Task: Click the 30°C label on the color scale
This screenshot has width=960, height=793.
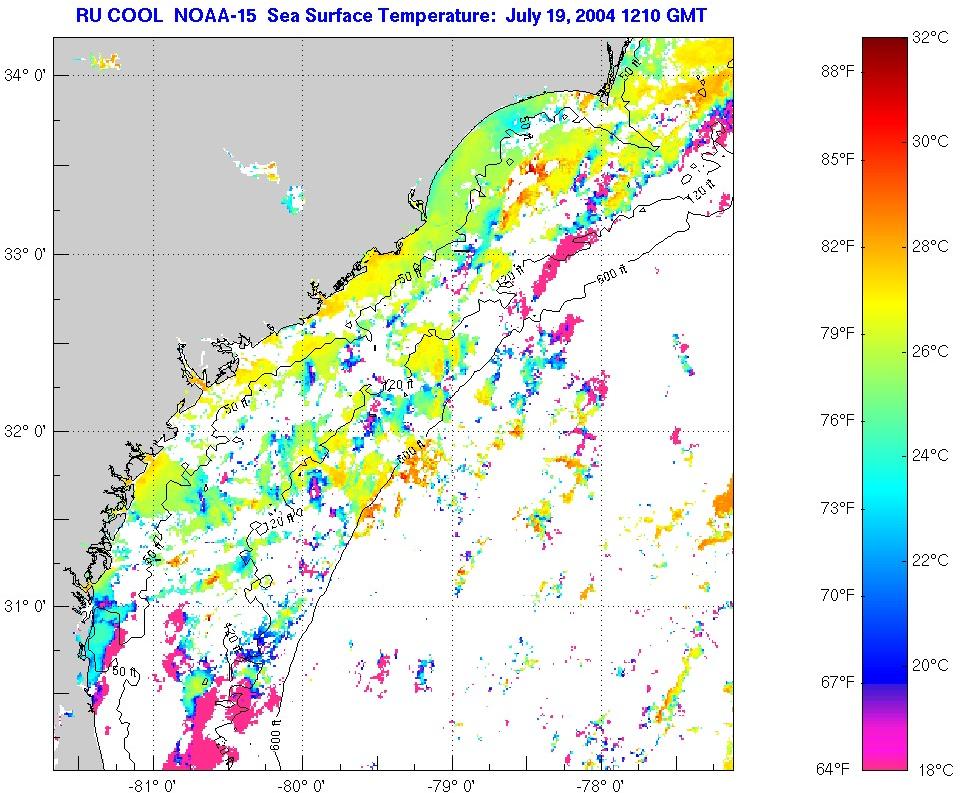Action: pyautogui.click(x=930, y=141)
